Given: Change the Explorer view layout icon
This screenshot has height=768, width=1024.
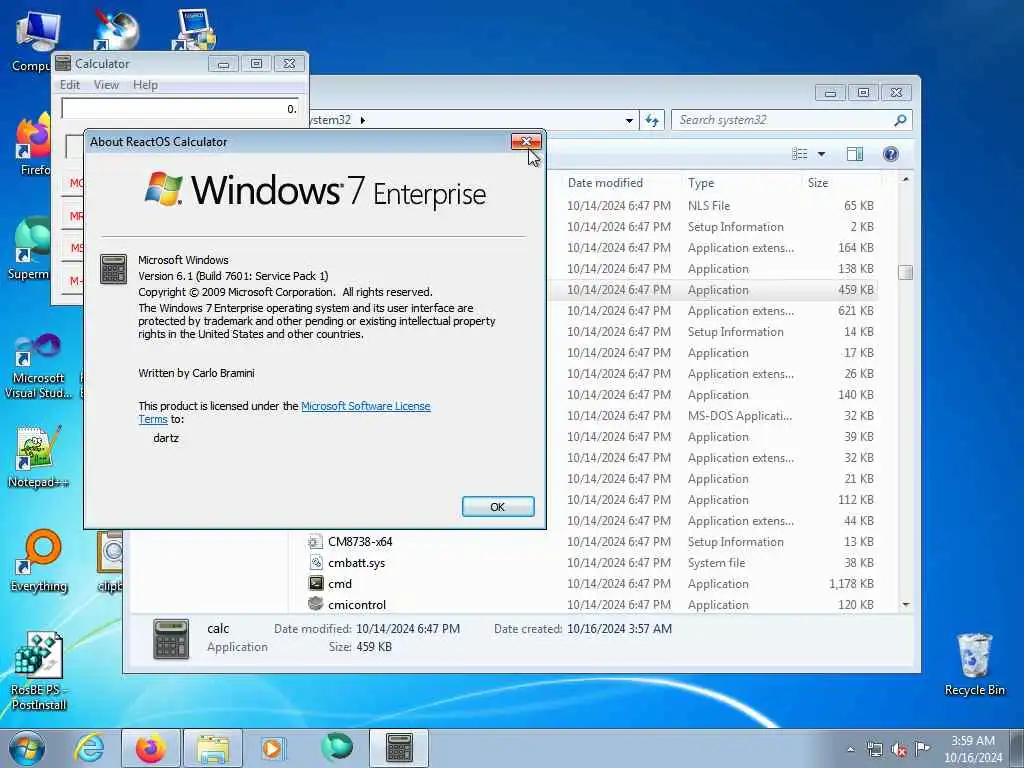Looking at the screenshot, I should 800,154.
